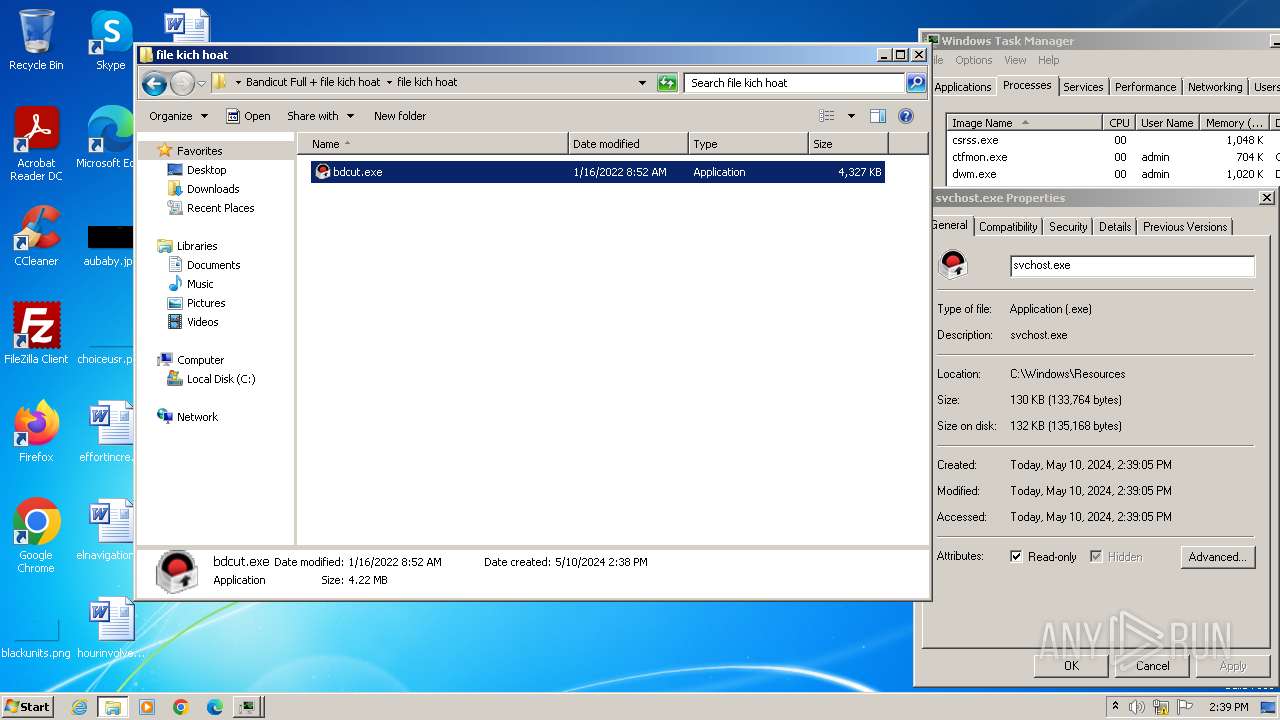Open the Share with dropdown
Viewport: 1280px width, 720px height.
[320, 116]
